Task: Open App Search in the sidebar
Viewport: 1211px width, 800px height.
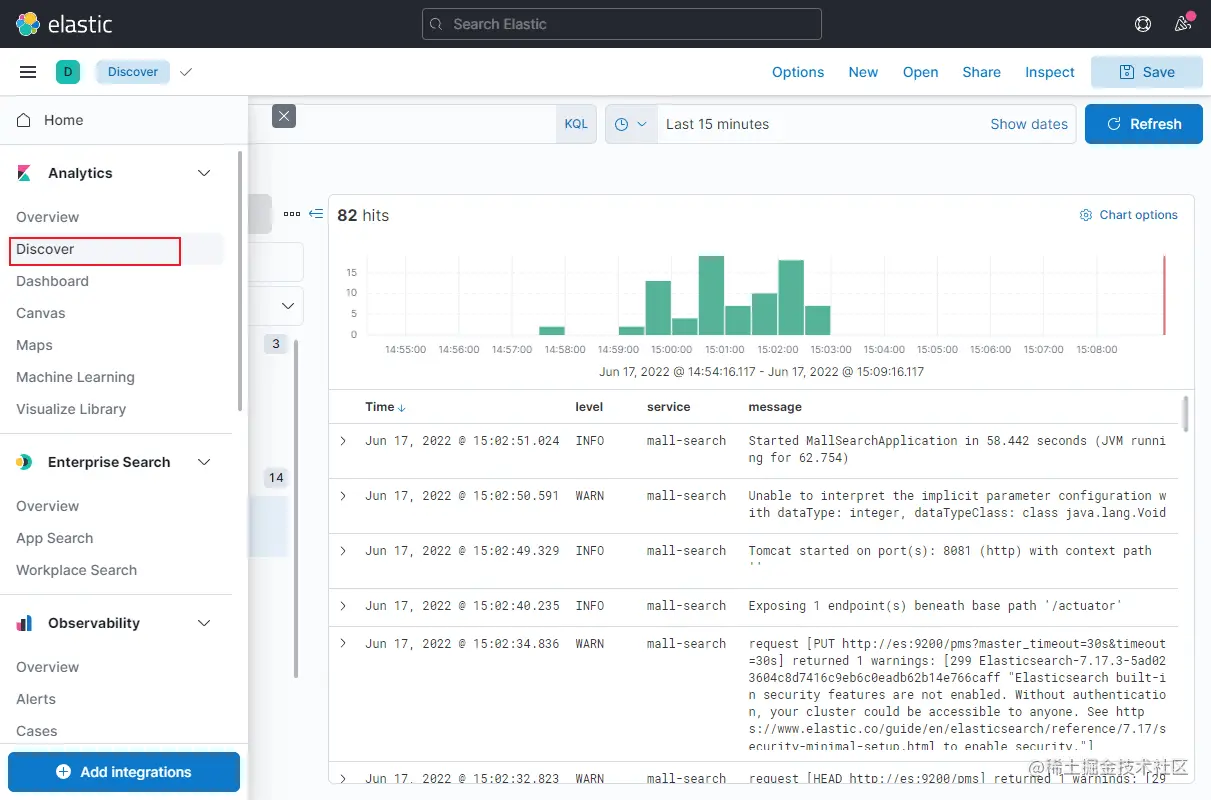Action: click(x=54, y=538)
